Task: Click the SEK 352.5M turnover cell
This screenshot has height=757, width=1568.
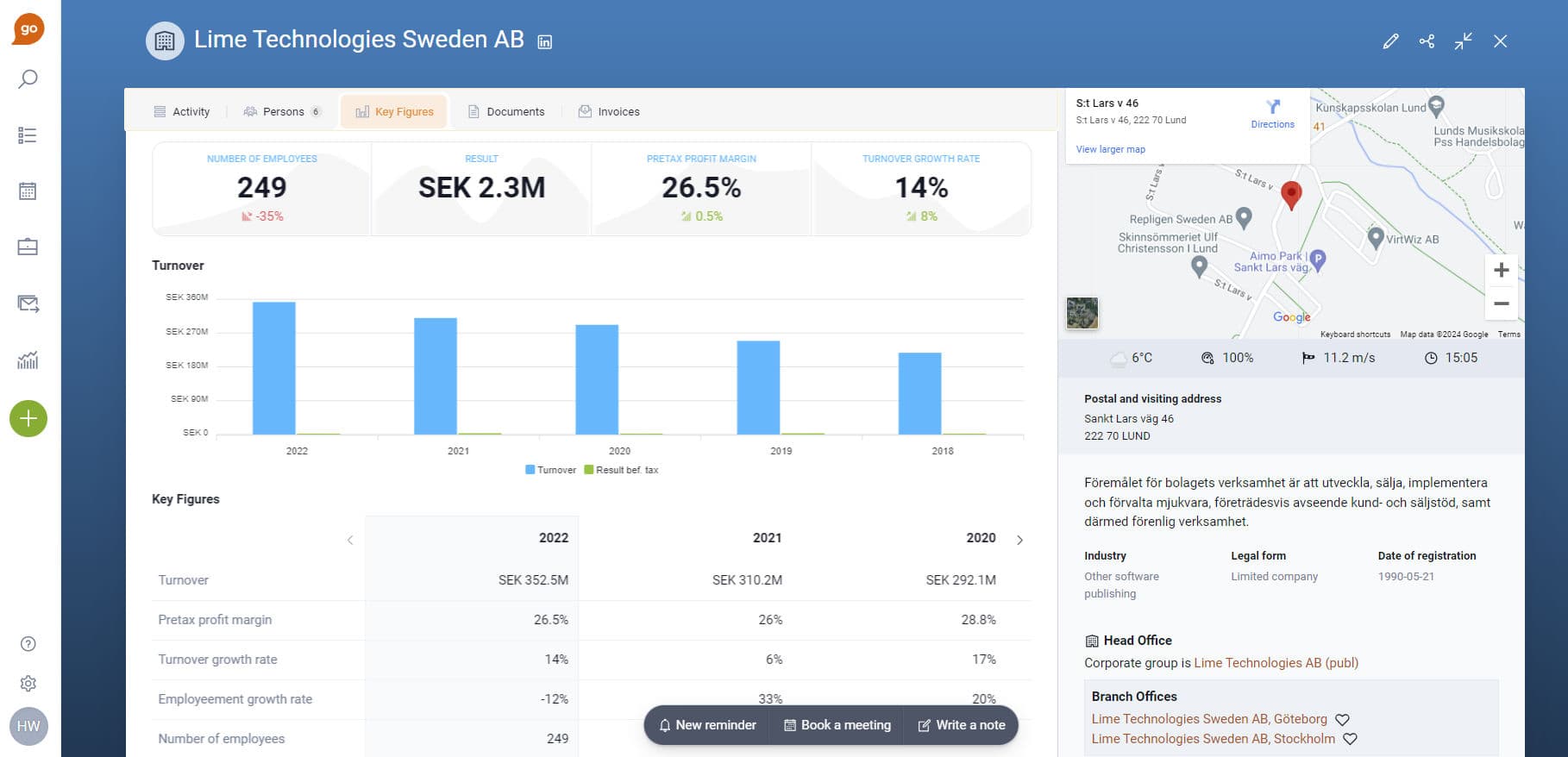Action: 533,580
